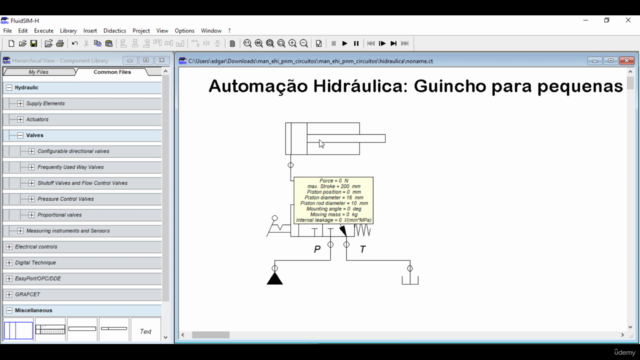
Task: Expand the Supply Elements node
Action: 20,103
